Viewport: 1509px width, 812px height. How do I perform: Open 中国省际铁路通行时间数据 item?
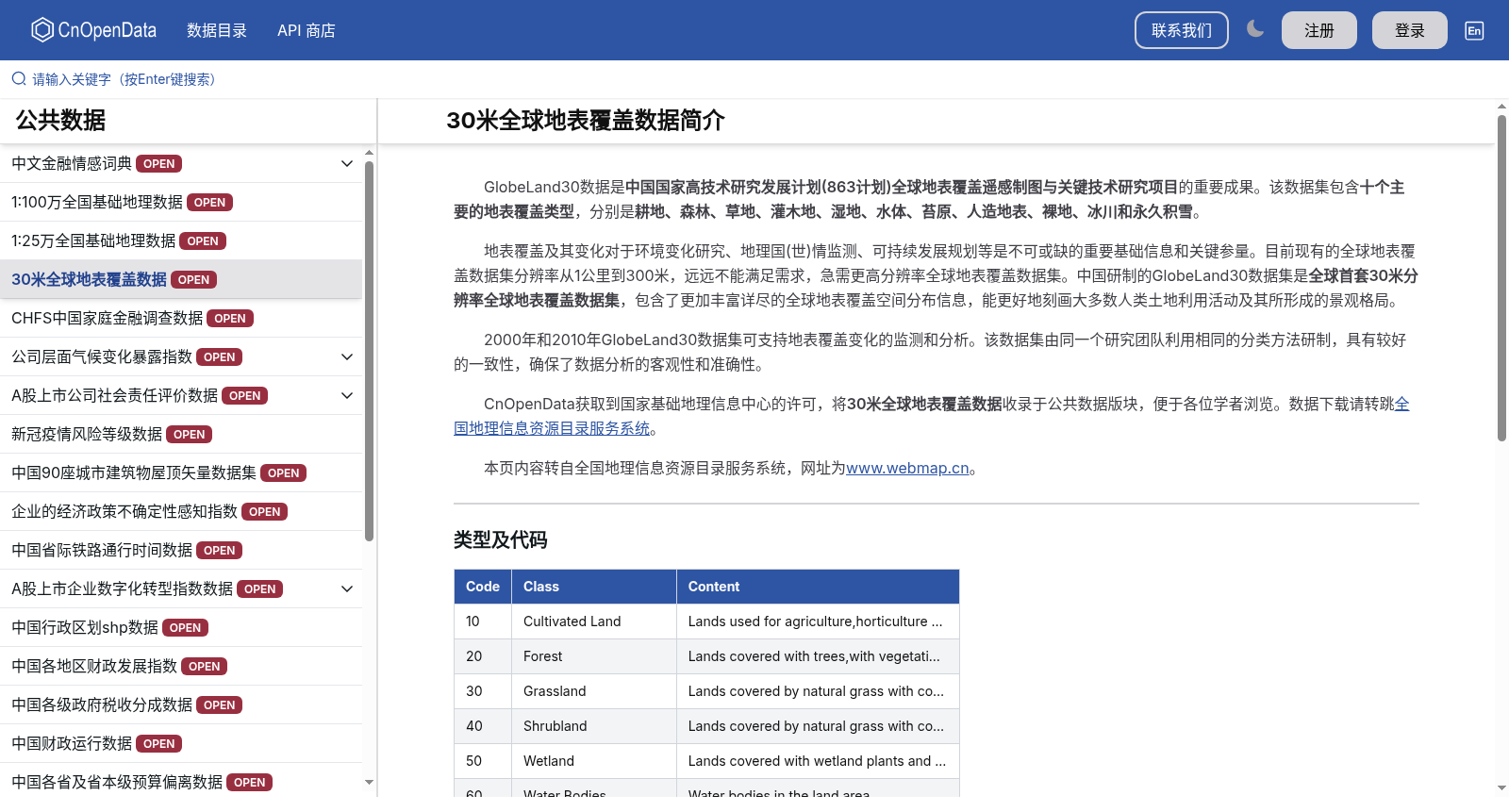[181, 550]
